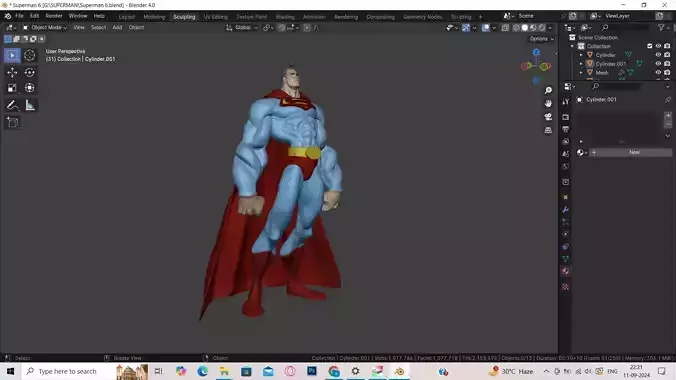Screen dimensions: 676x380
Task: Click the Zoom view magnifier icon
Action: (x=548, y=90)
